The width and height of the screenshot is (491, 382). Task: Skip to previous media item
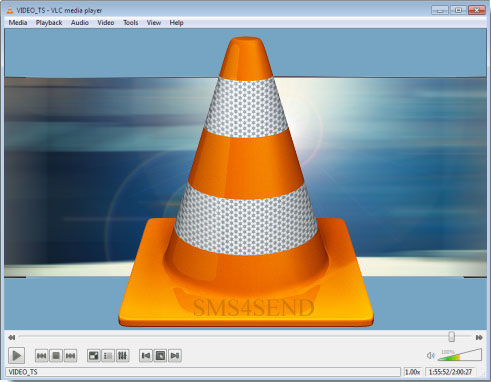(42, 356)
